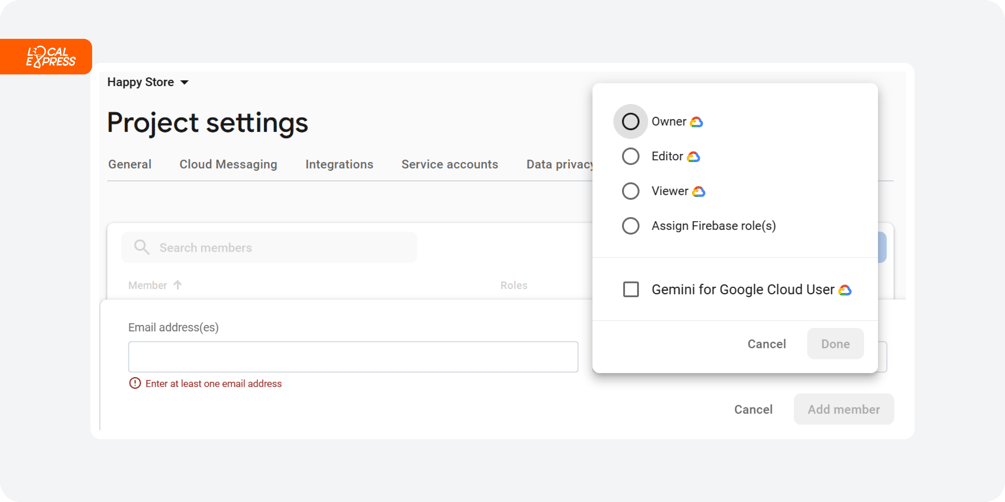Go to the Service accounts tab
The image size is (1005, 502).
click(449, 165)
